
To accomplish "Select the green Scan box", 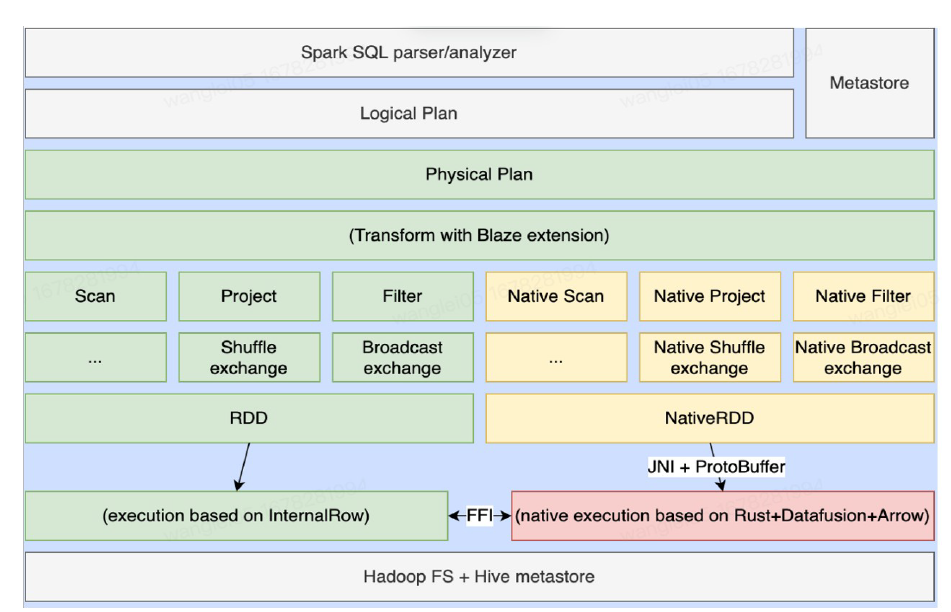I will pyautogui.click(x=95, y=296).
